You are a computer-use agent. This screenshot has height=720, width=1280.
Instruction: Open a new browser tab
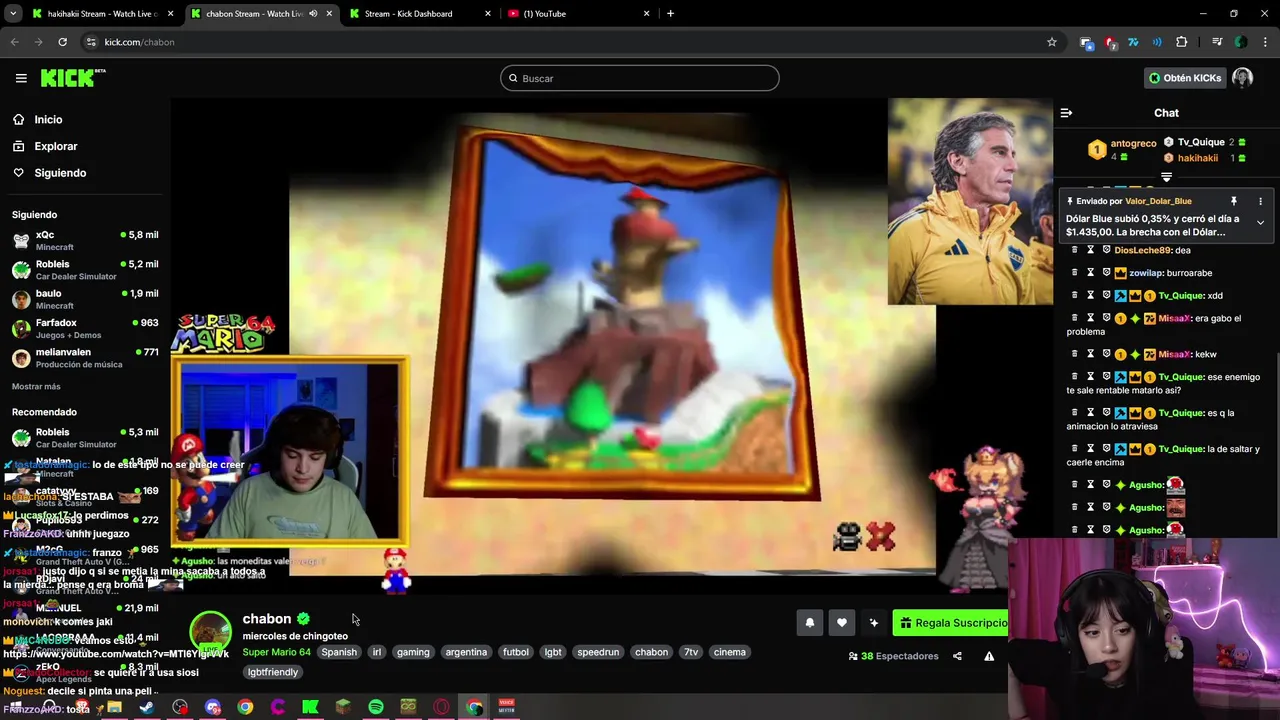pos(670,14)
